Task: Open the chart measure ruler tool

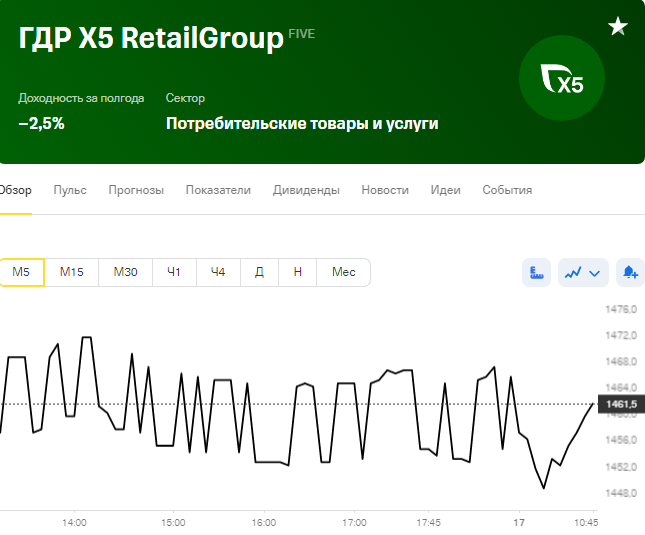Action: pyautogui.click(x=536, y=272)
